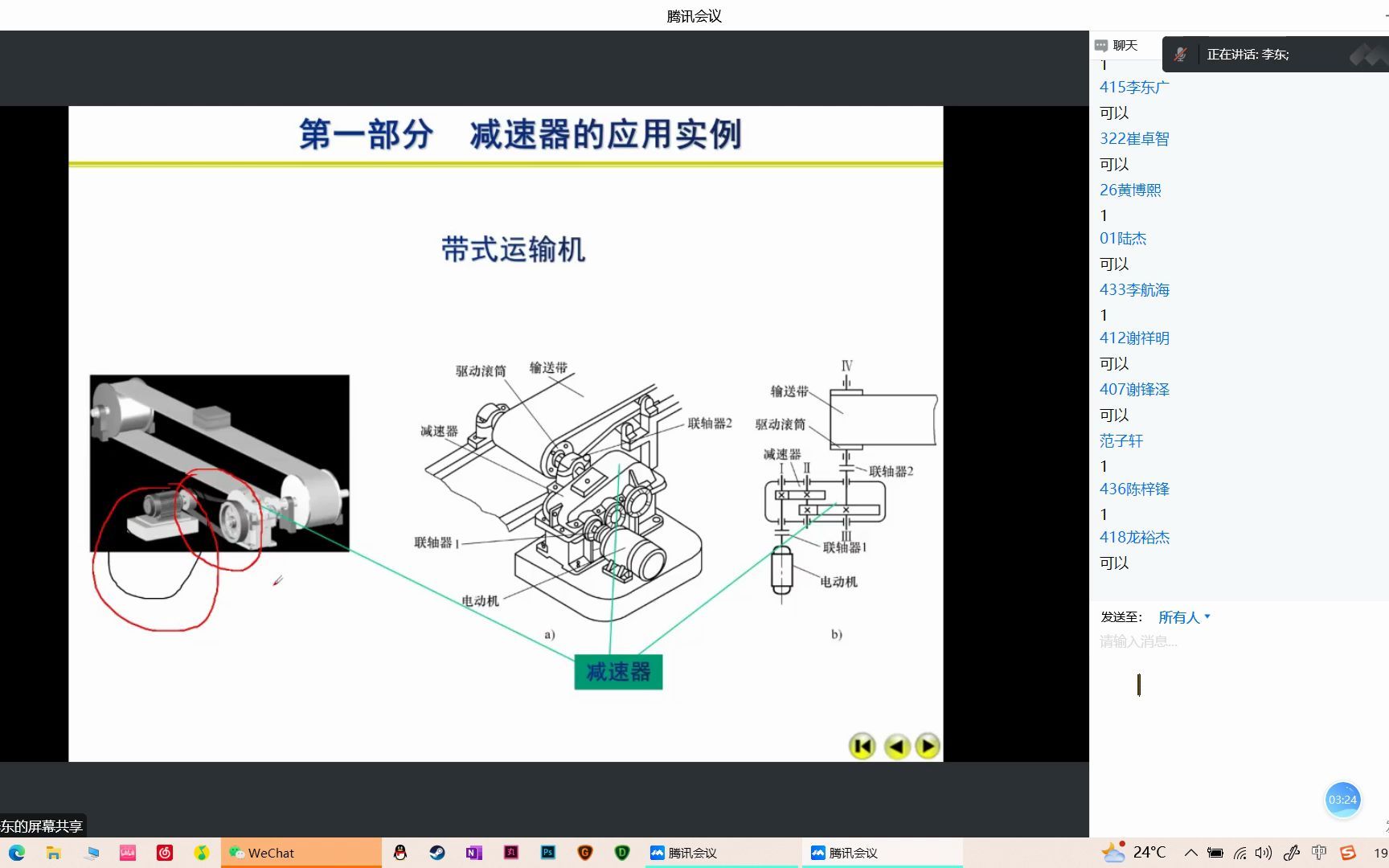Click chat sender name 415李东广

[1134, 87]
